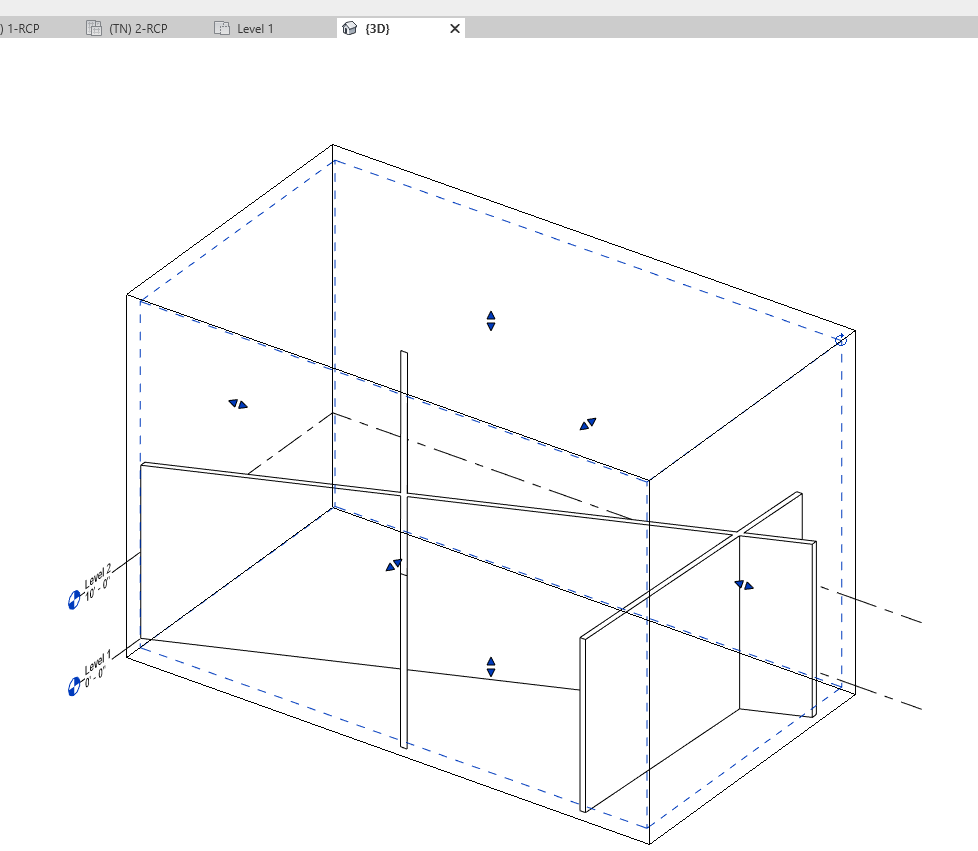Click the bottom section box arrow grip
This screenshot has height=851, width=978.
[490, 665]
